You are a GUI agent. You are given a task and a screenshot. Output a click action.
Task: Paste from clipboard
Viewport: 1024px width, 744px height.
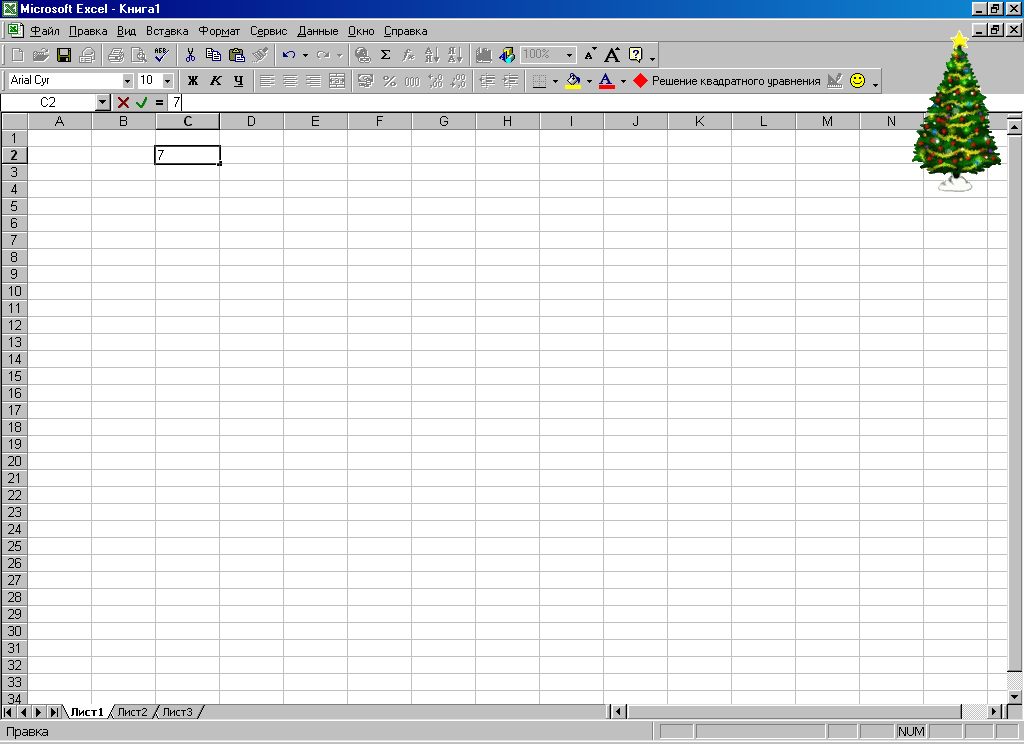[236, 55]
